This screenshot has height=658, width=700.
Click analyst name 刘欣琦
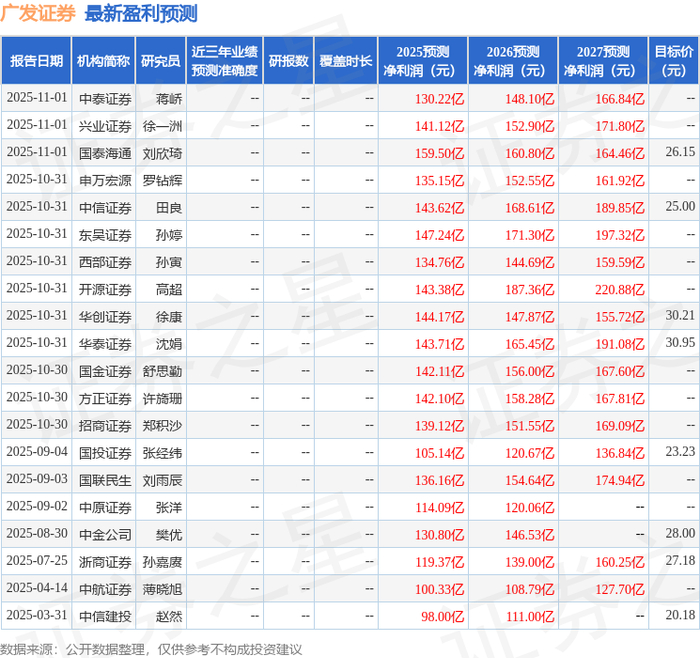(x=162, y=154)
